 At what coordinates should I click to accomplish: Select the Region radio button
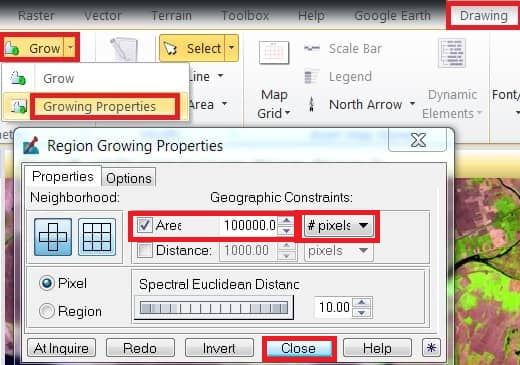coord(46,311)
